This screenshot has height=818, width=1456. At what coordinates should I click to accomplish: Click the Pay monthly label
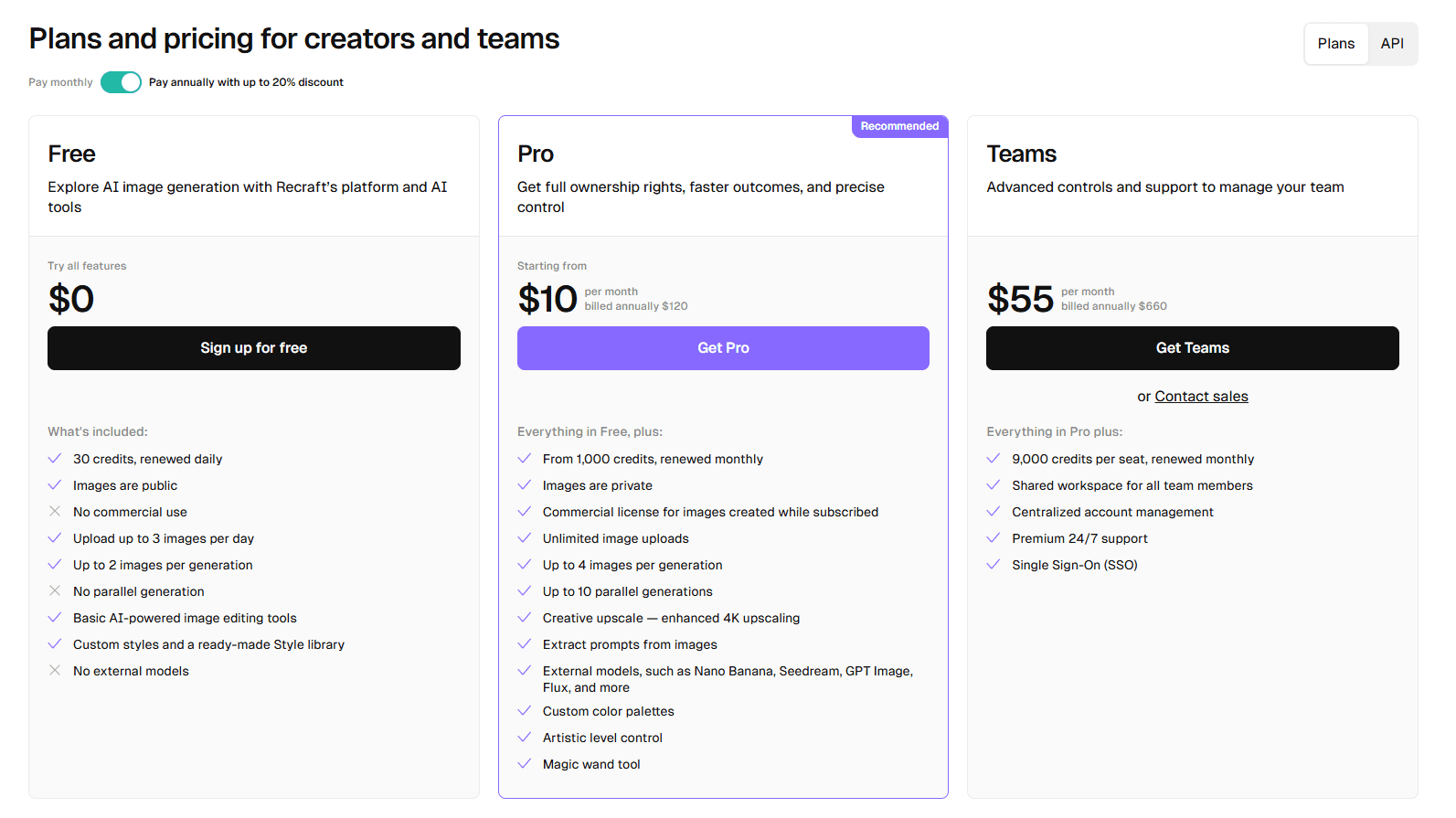60,82
